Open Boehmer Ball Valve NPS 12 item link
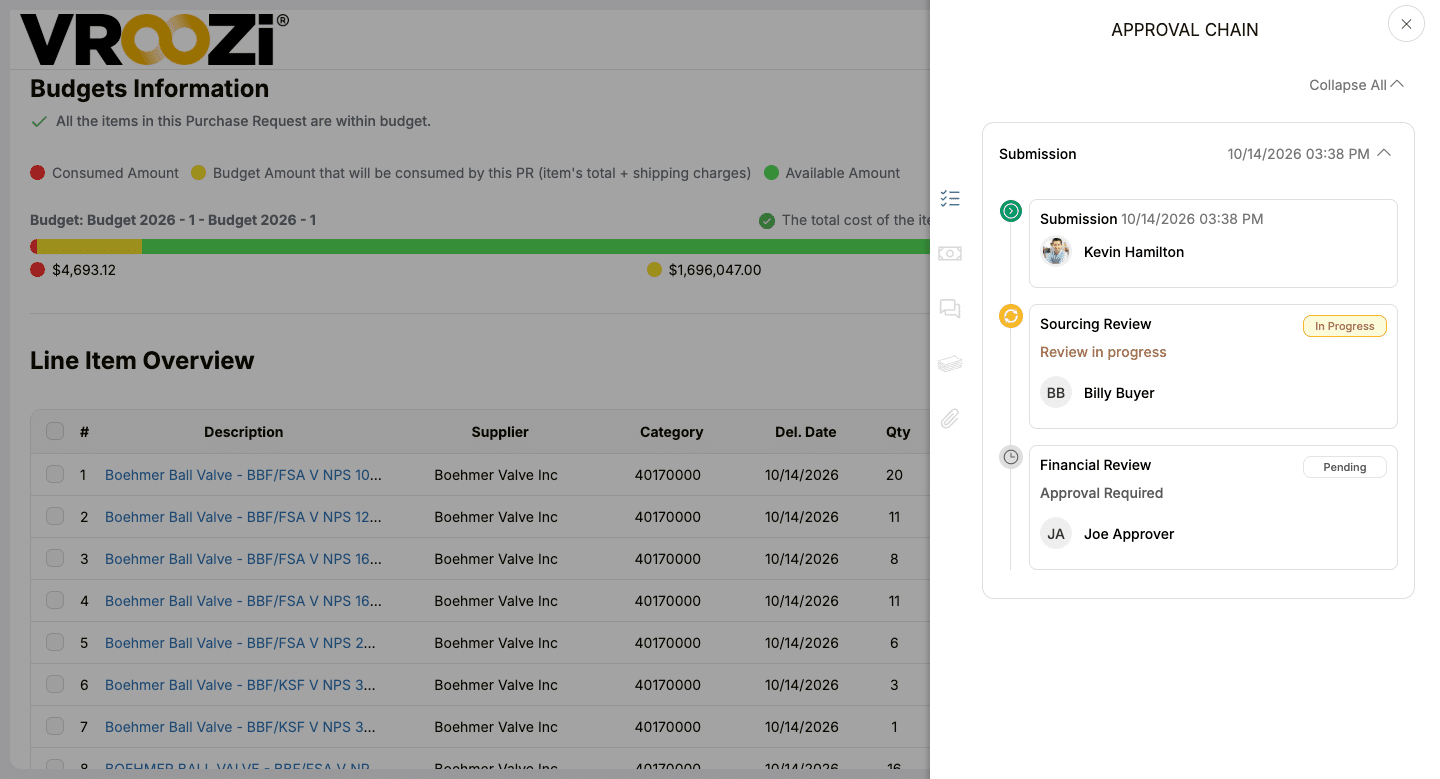This screenshot has height=779, width=1440. [x=243, y=517]
